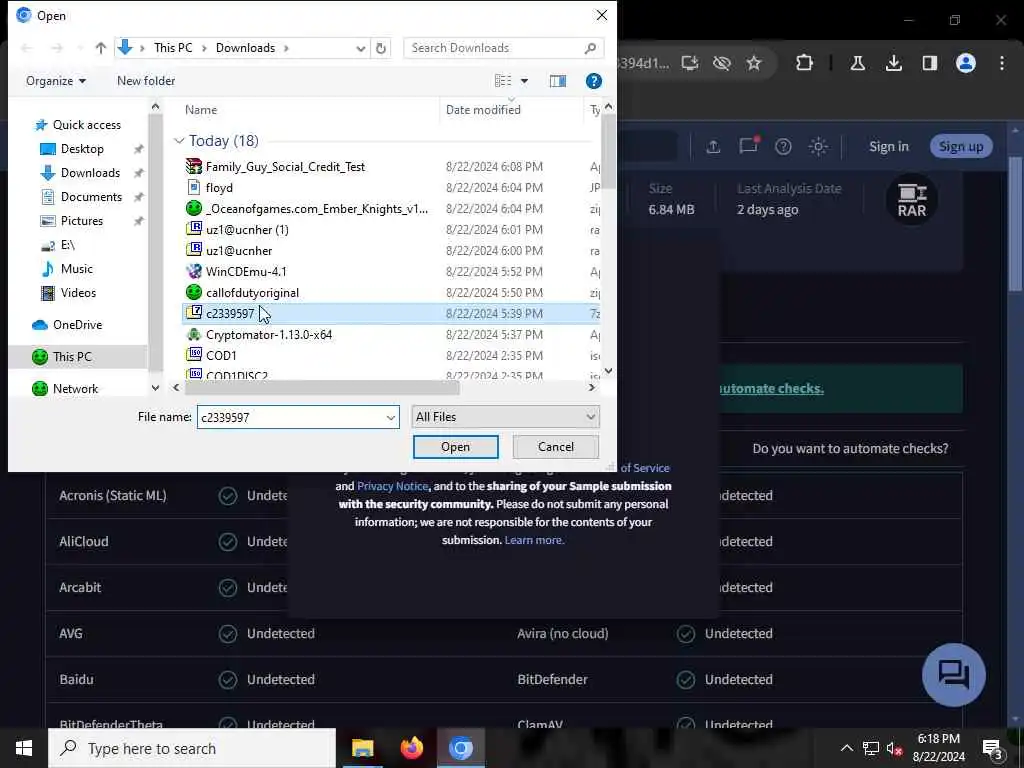Open Firefox from the taskbar
Image resolution: width=1024 pixels, height=768 pixels.
(x=411, y=748)
